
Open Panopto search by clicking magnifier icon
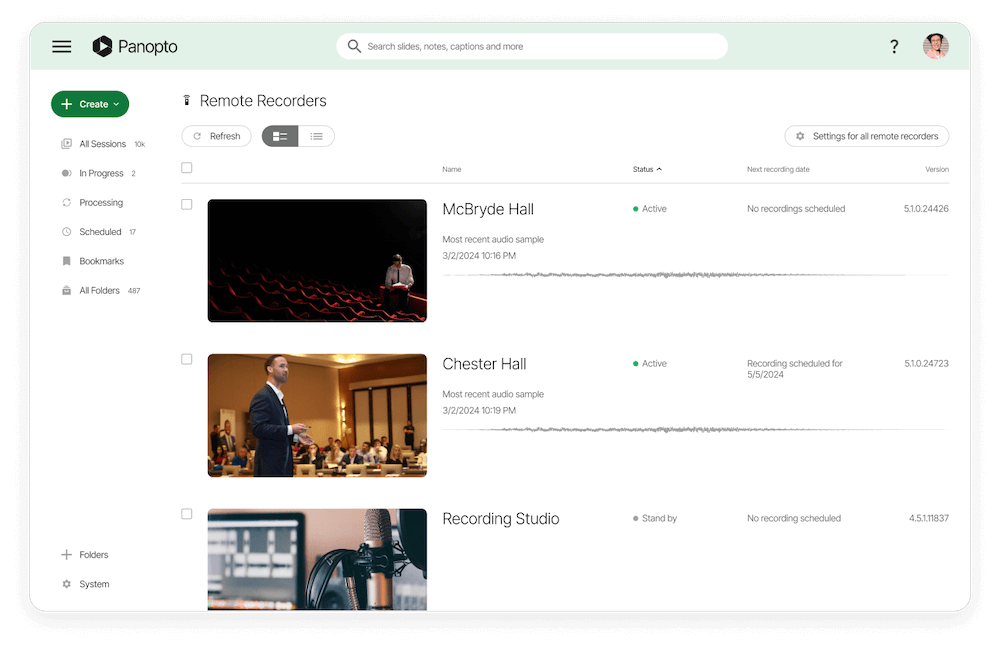[354, 45]
